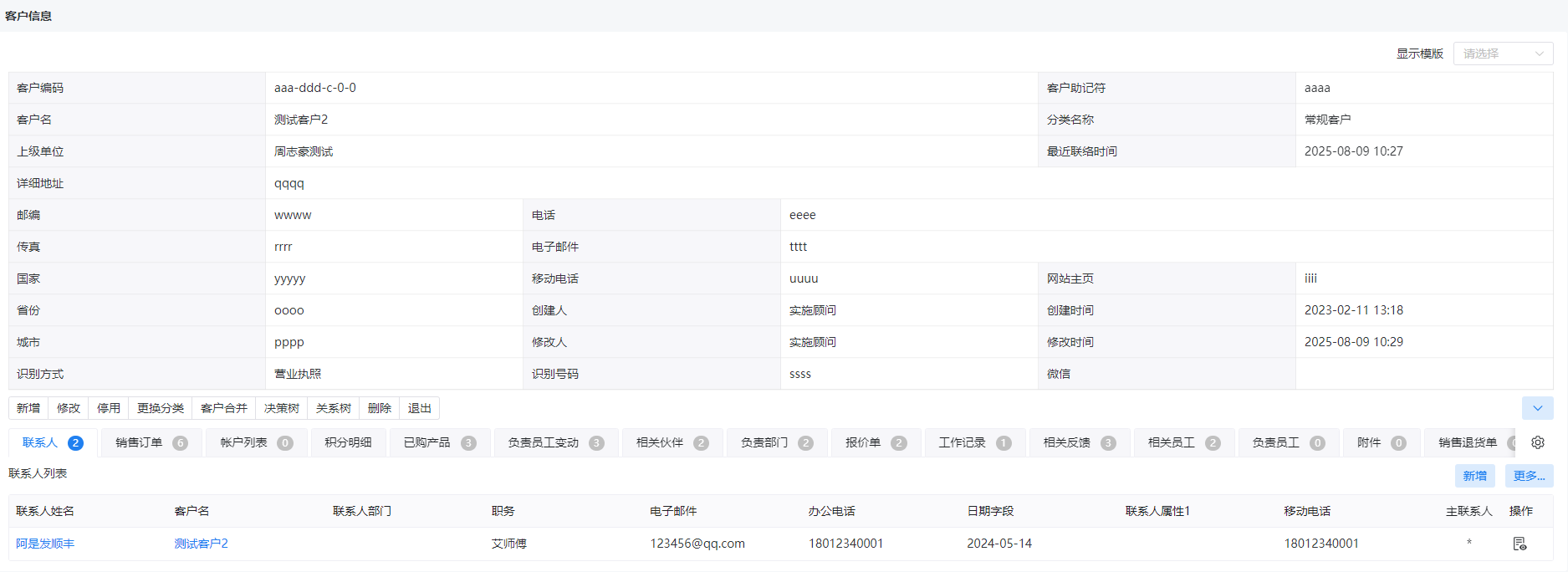Viewport: 1568px width, 572px height.
Task: Switch to the 积分明细 tab
Action: click(348, 442)
